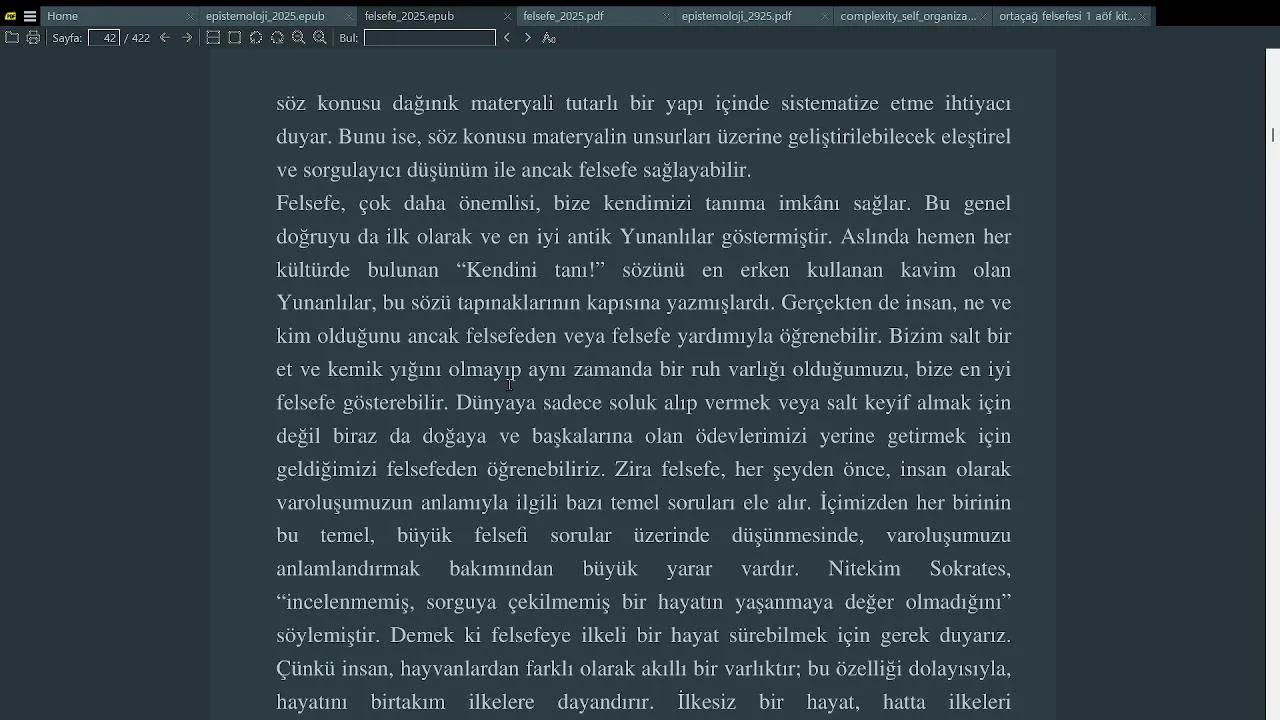Rotate the page left
The width and height of the screenshot is (1280, 720).
(x=256, y=37)
